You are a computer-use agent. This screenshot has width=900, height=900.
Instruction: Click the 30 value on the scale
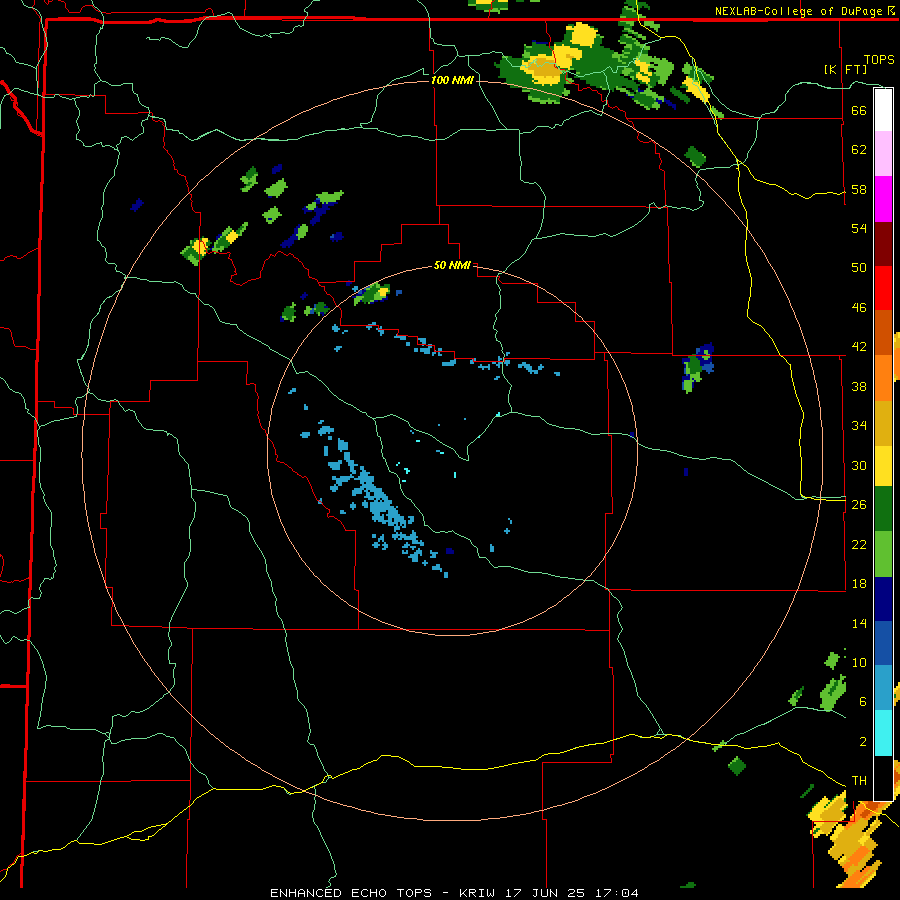[859, 465]
